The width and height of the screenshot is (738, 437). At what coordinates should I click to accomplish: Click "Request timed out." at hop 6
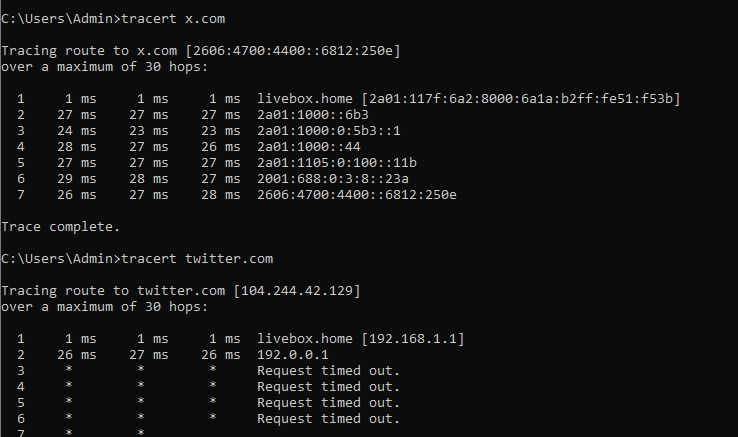[328, 418]
